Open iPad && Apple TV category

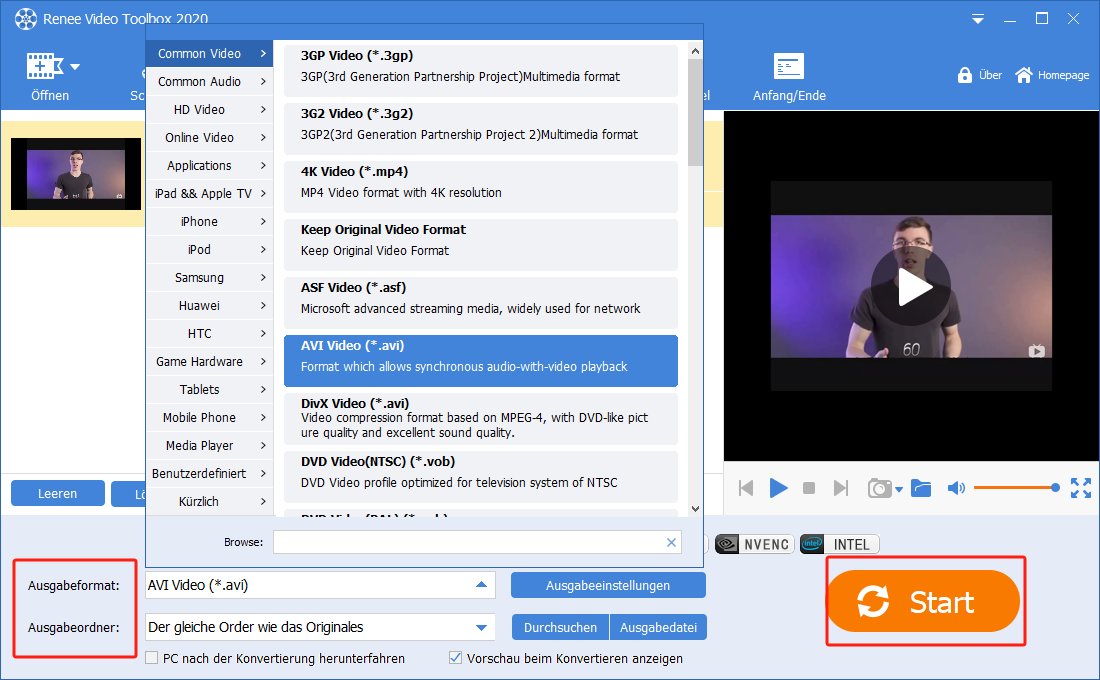point(209,194)
